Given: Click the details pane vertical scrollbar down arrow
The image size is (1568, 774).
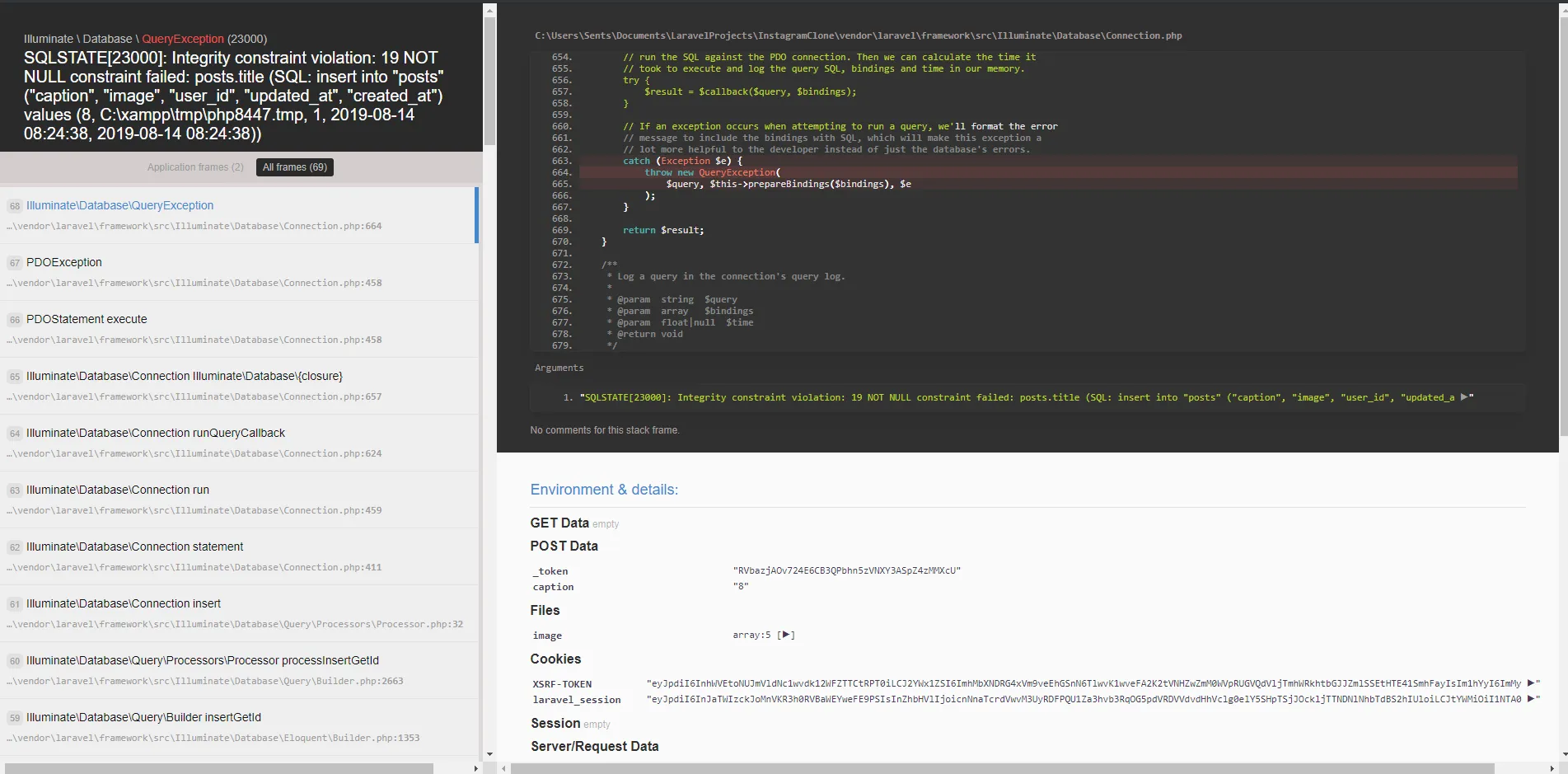Looking at the screenshot, I should point(1563,754).
